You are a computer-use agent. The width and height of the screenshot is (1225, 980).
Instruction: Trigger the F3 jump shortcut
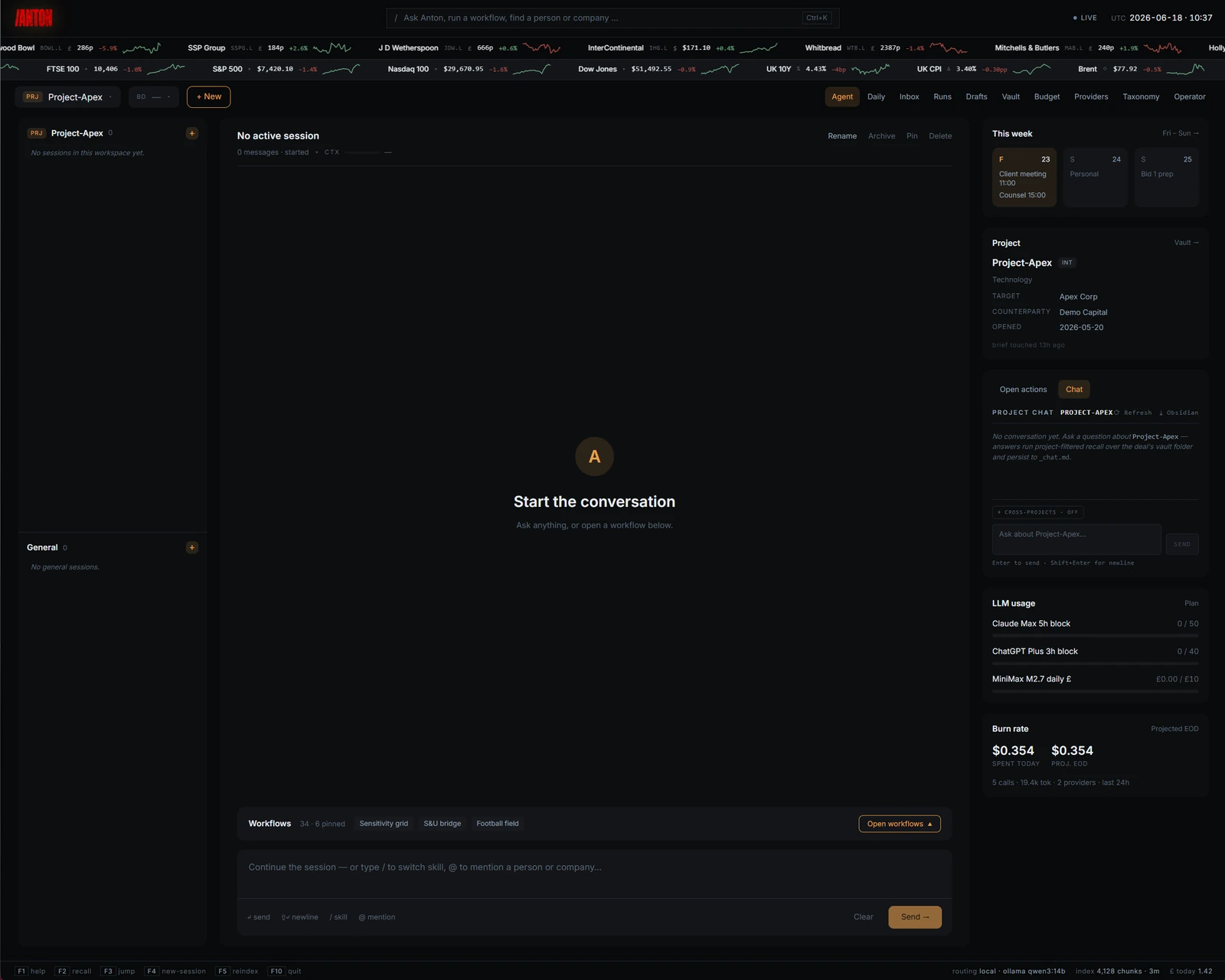pyautogui.click(x=119, y=971)
